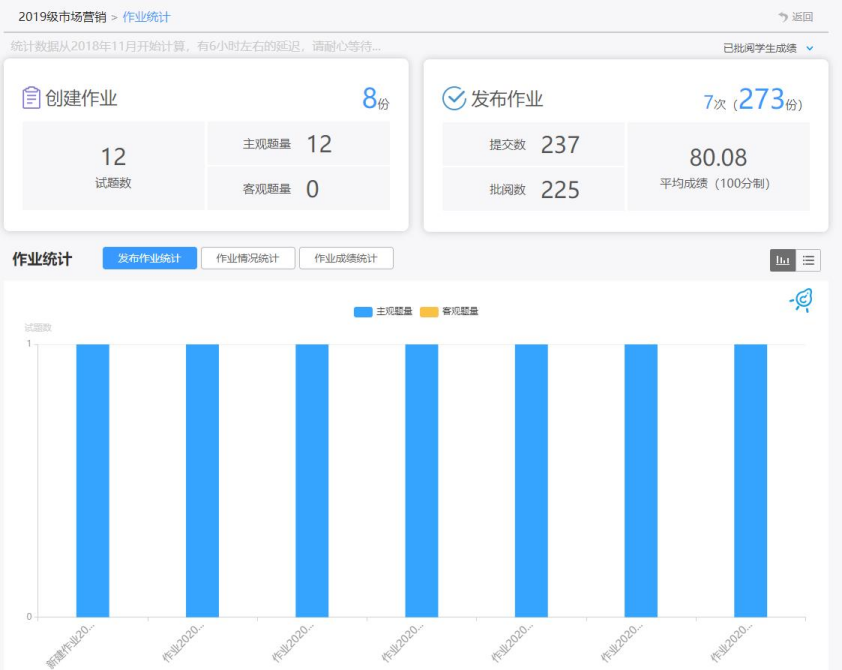Click the 273份 published count number
Viewport: 842px width, 670px height.
761,100
